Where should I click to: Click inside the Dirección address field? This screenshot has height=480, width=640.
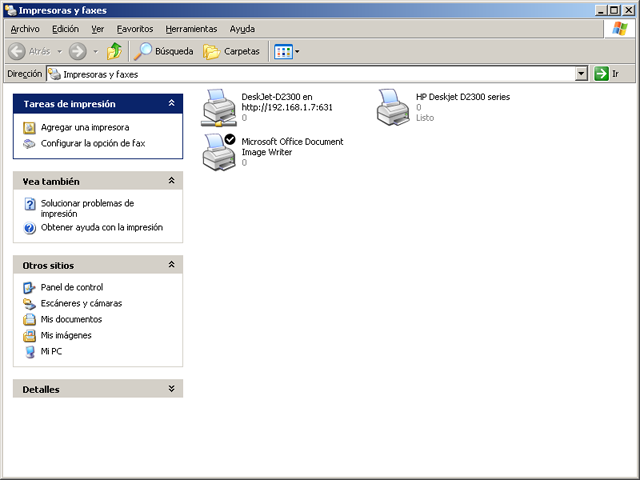point(300,74)
